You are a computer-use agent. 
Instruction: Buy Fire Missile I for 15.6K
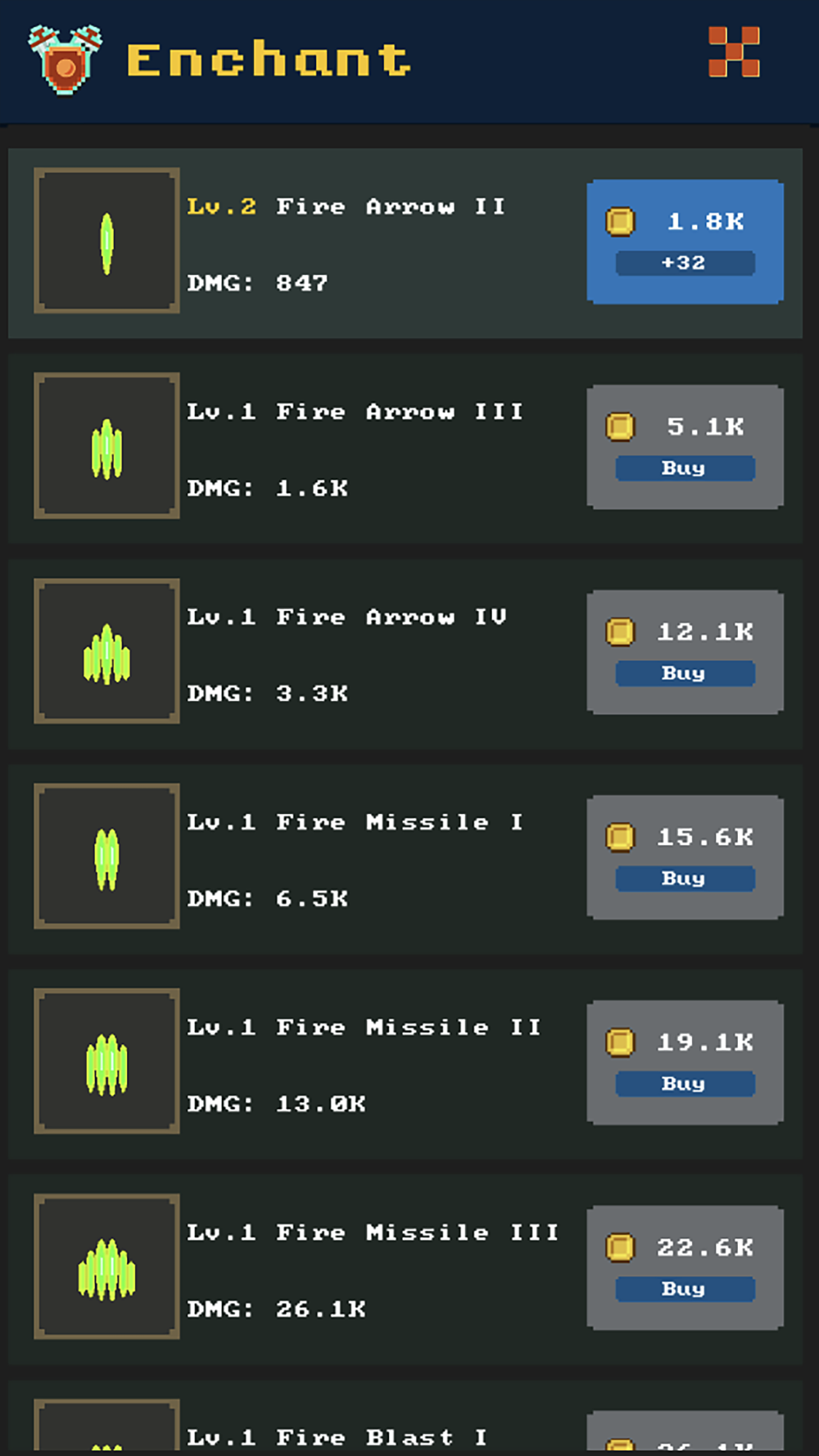coord(686,857)
